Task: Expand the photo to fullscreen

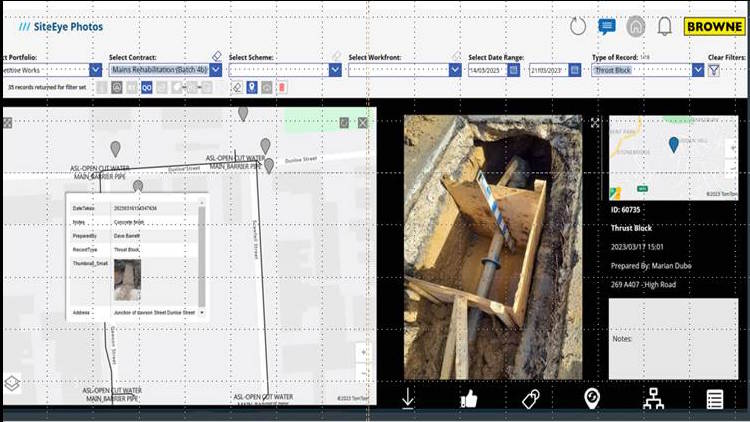Action: [x=595, y=122]
